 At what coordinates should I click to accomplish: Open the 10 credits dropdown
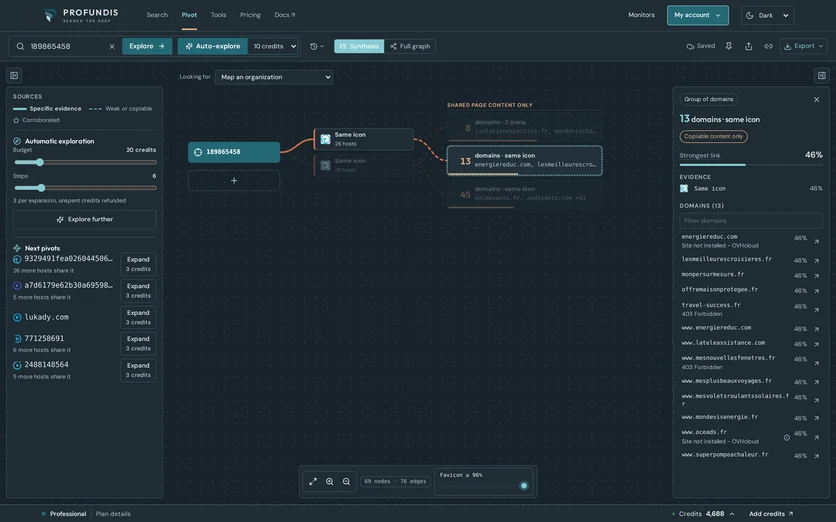click(x=275, y=46)
